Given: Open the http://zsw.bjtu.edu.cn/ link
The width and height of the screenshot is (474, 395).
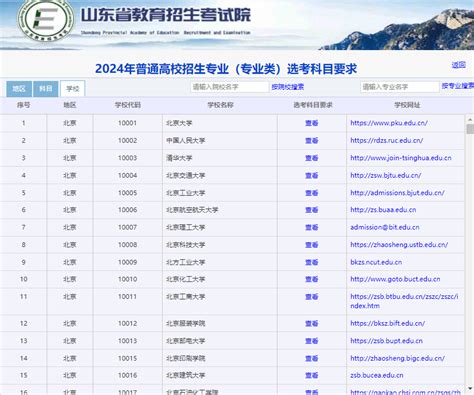Looking at the screenshot, I should point(386,175).
